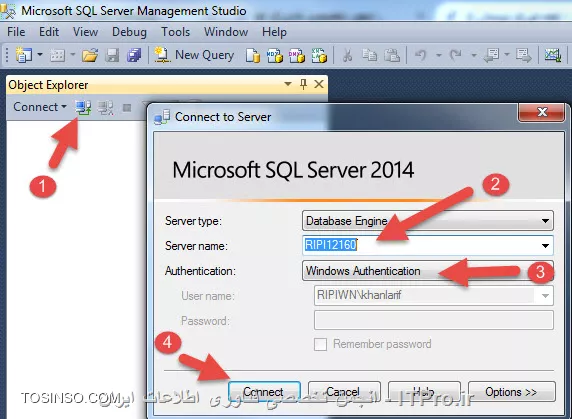Click the Analysis Services XMLA Query icon
Image resolution: width=572 pixels, height=419 pixels.
(319, 55)
